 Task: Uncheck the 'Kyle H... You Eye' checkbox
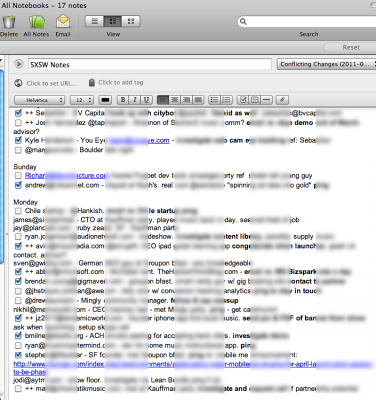18,140
